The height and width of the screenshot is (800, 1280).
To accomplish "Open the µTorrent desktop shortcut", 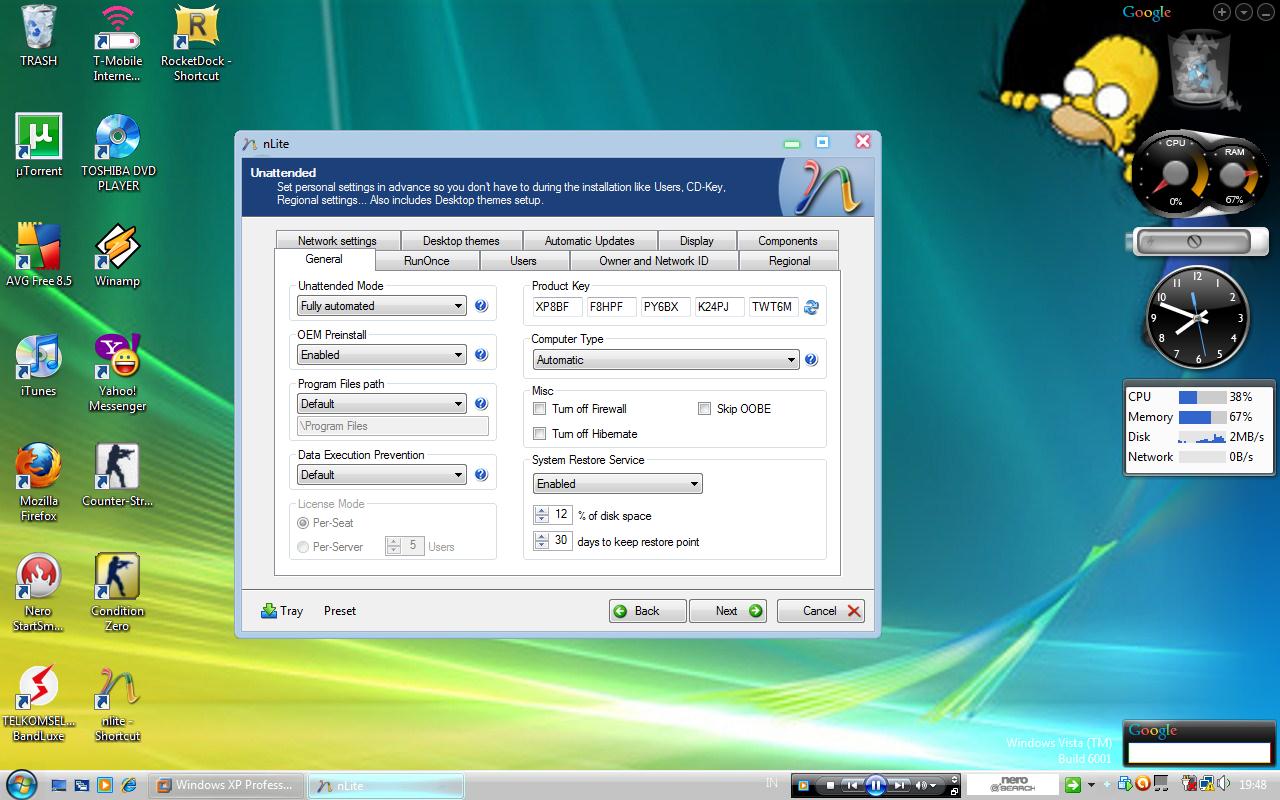I will point(39,146).
